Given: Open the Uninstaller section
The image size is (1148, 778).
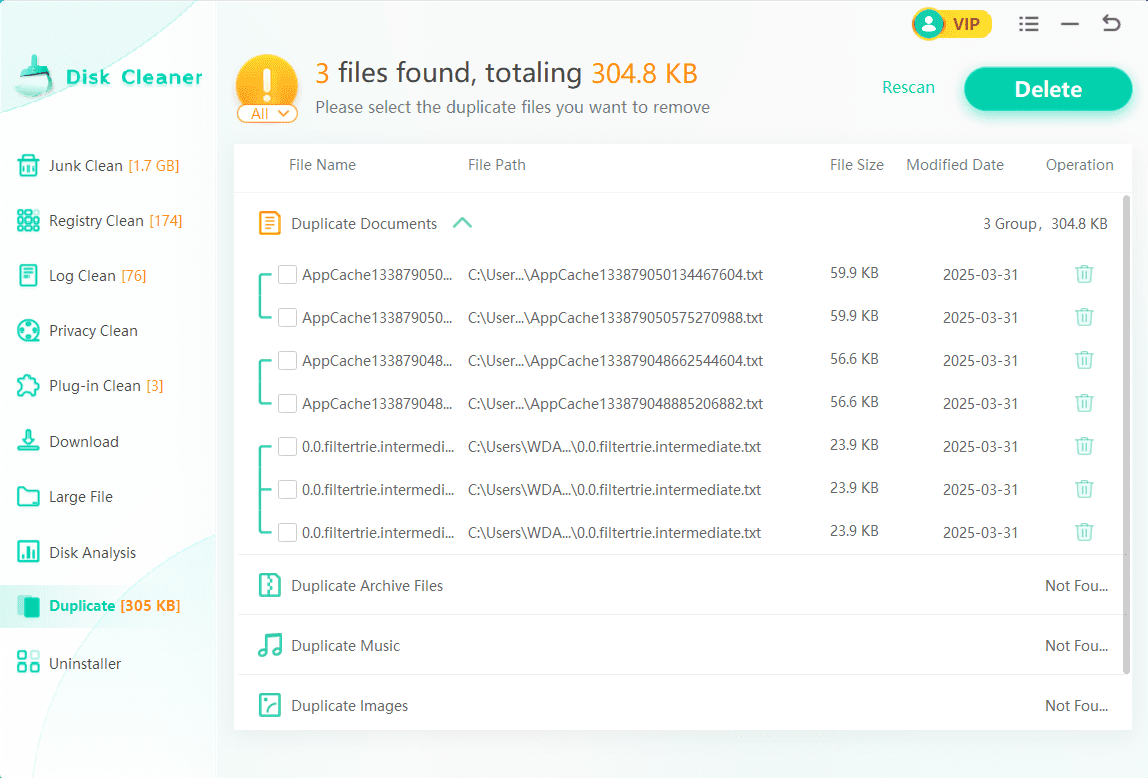Looking at the screenshot, I should pyautogui.click(x=85, y=663).
